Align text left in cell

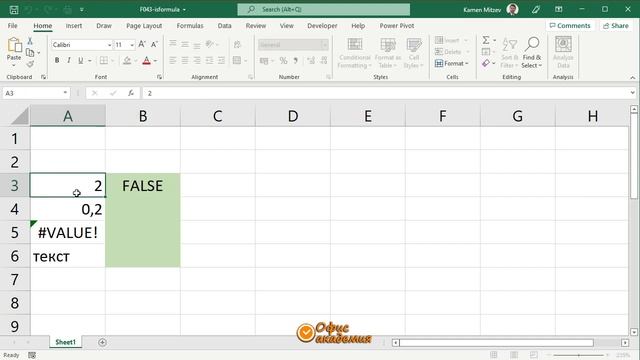click(x=173, y=60)
